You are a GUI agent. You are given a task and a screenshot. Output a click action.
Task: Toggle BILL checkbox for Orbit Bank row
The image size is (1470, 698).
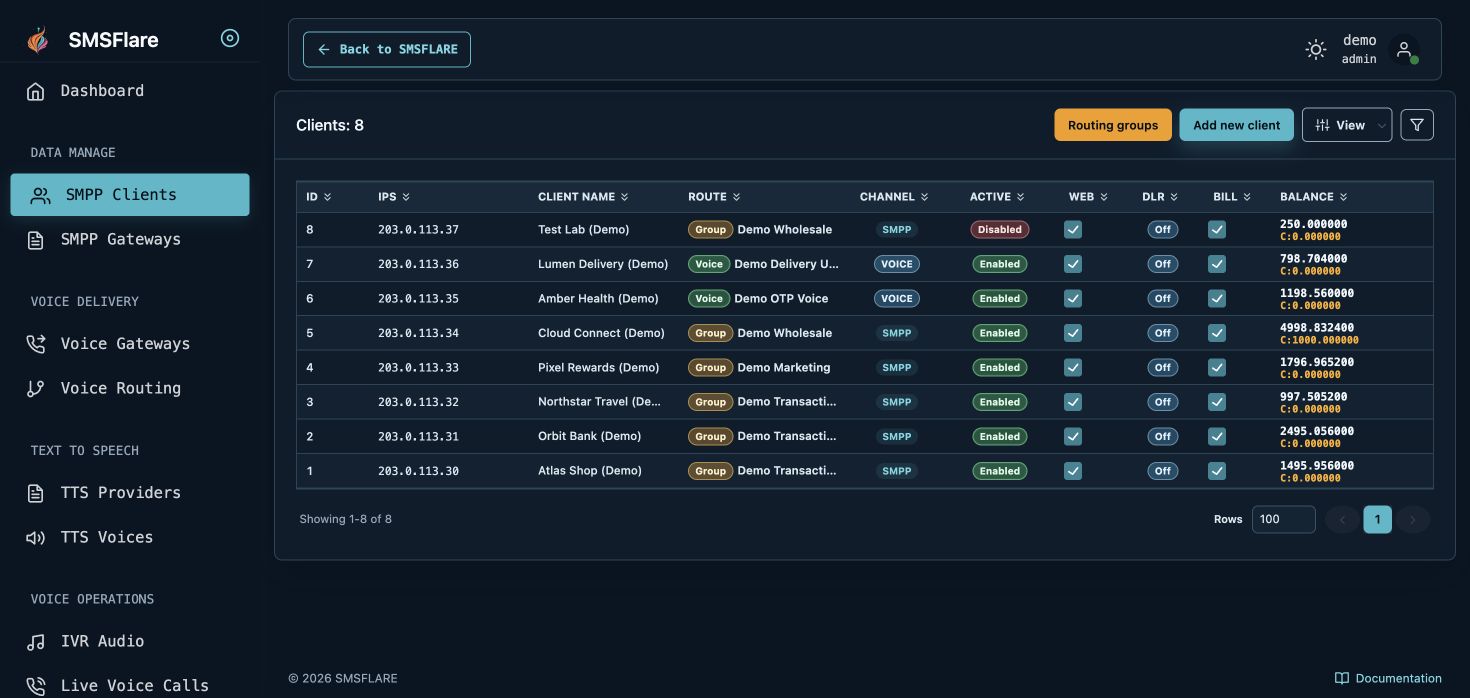click(x=1217, y=436)
